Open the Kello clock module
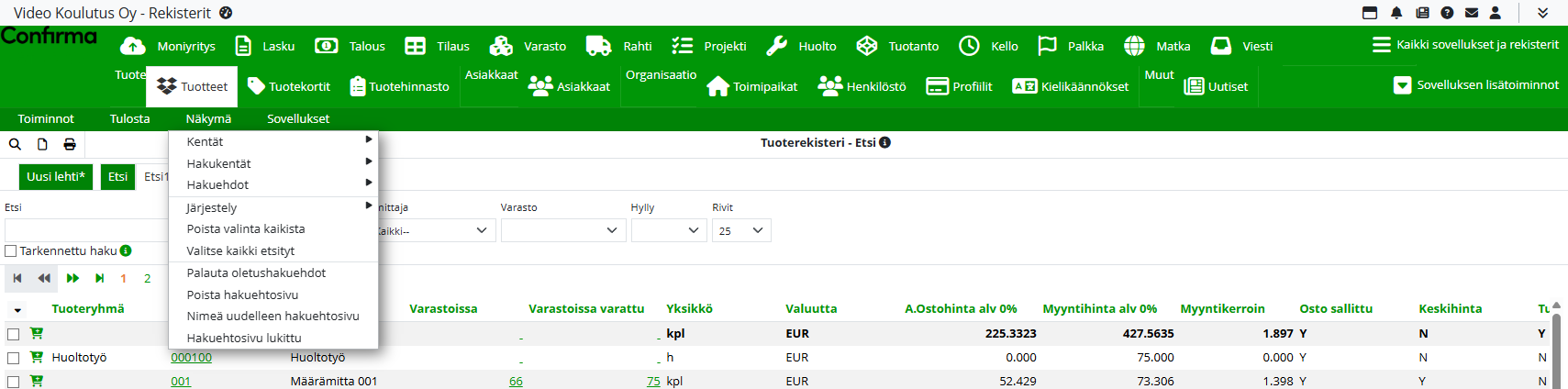 [x=988, y=46]
